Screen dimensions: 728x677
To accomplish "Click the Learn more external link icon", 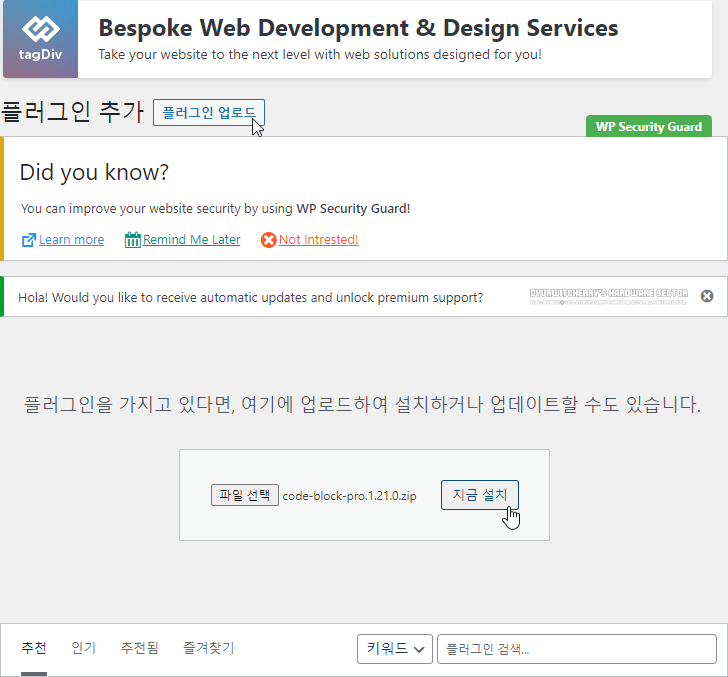I will pos(29,240).
